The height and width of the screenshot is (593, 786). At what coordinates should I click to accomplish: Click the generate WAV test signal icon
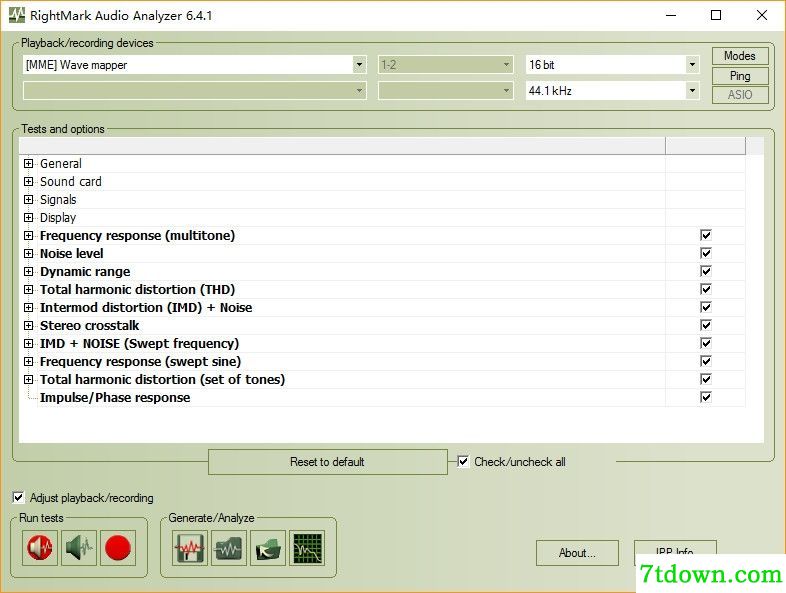pos(189,548)
